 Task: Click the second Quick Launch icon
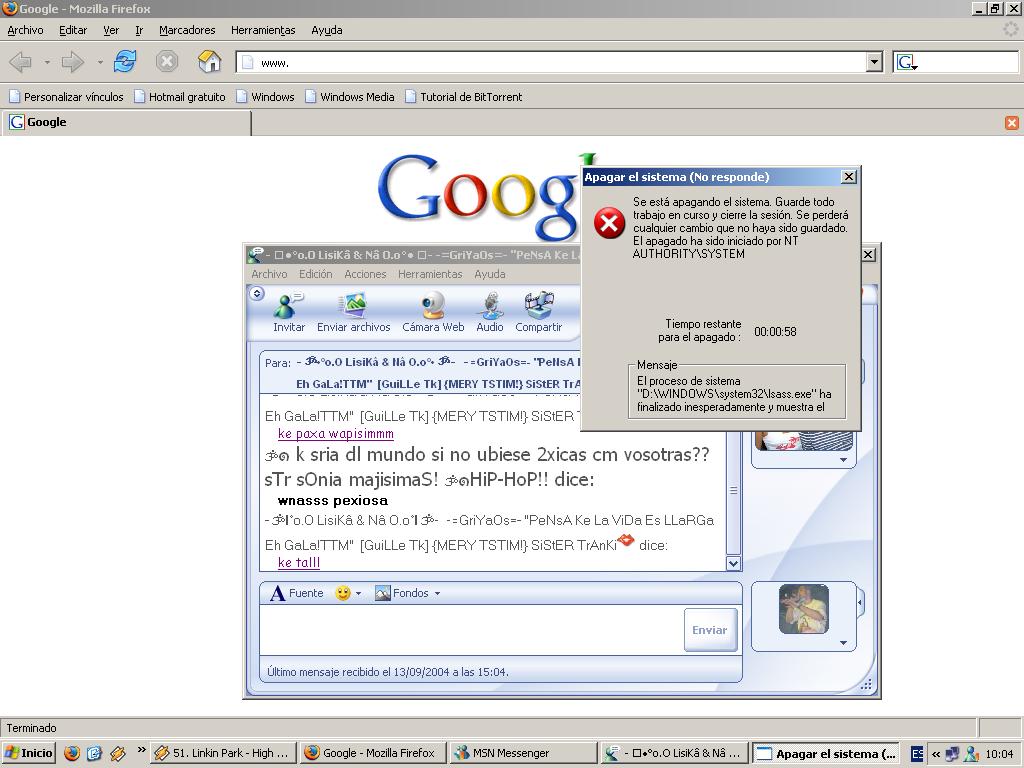pos(95,753)
